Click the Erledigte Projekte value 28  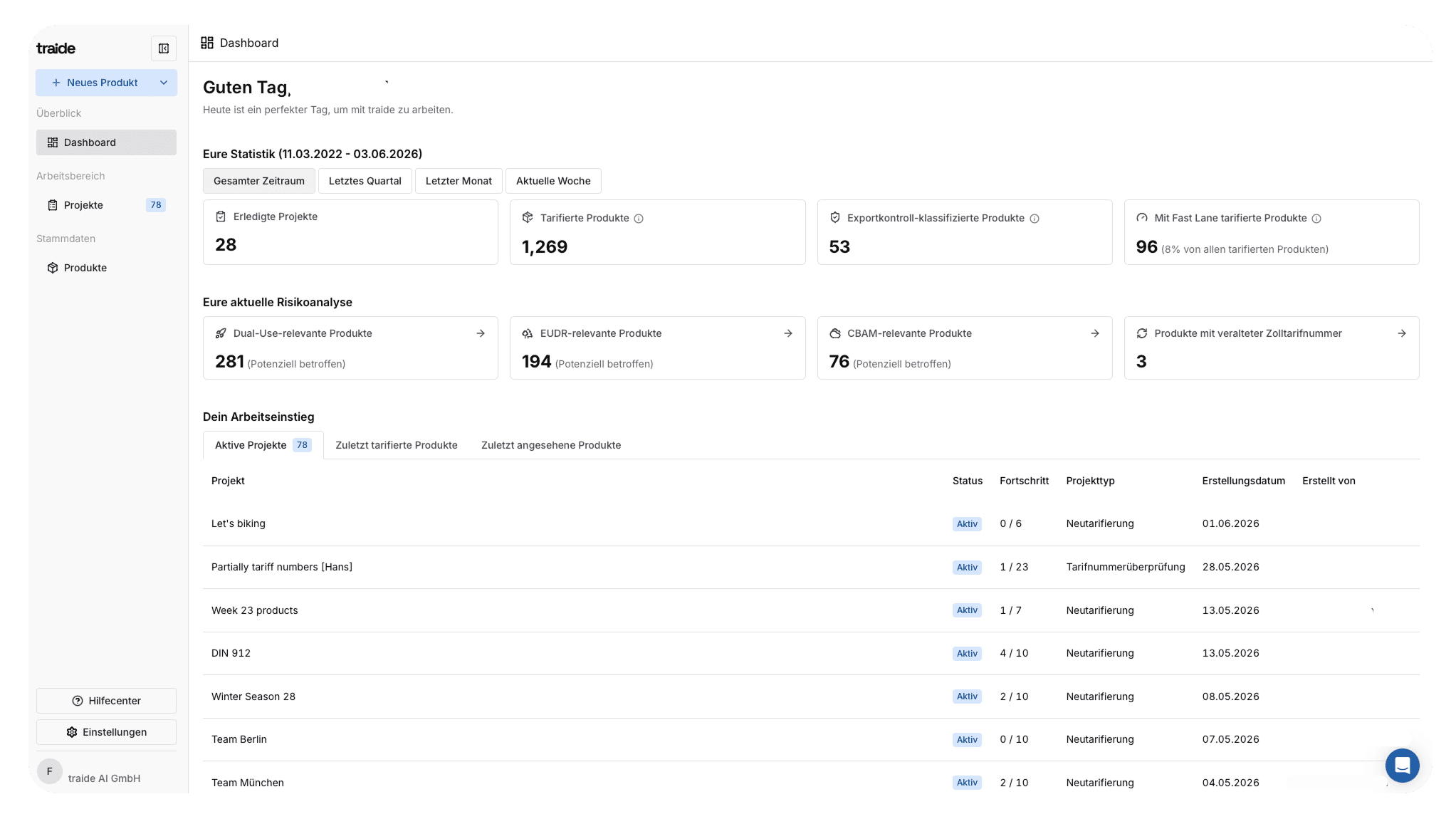click(226, 244)
